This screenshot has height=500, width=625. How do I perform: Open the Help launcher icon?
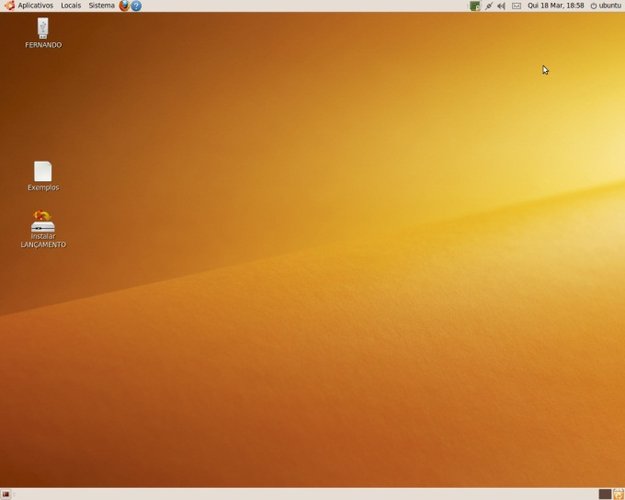pos(136,6)
